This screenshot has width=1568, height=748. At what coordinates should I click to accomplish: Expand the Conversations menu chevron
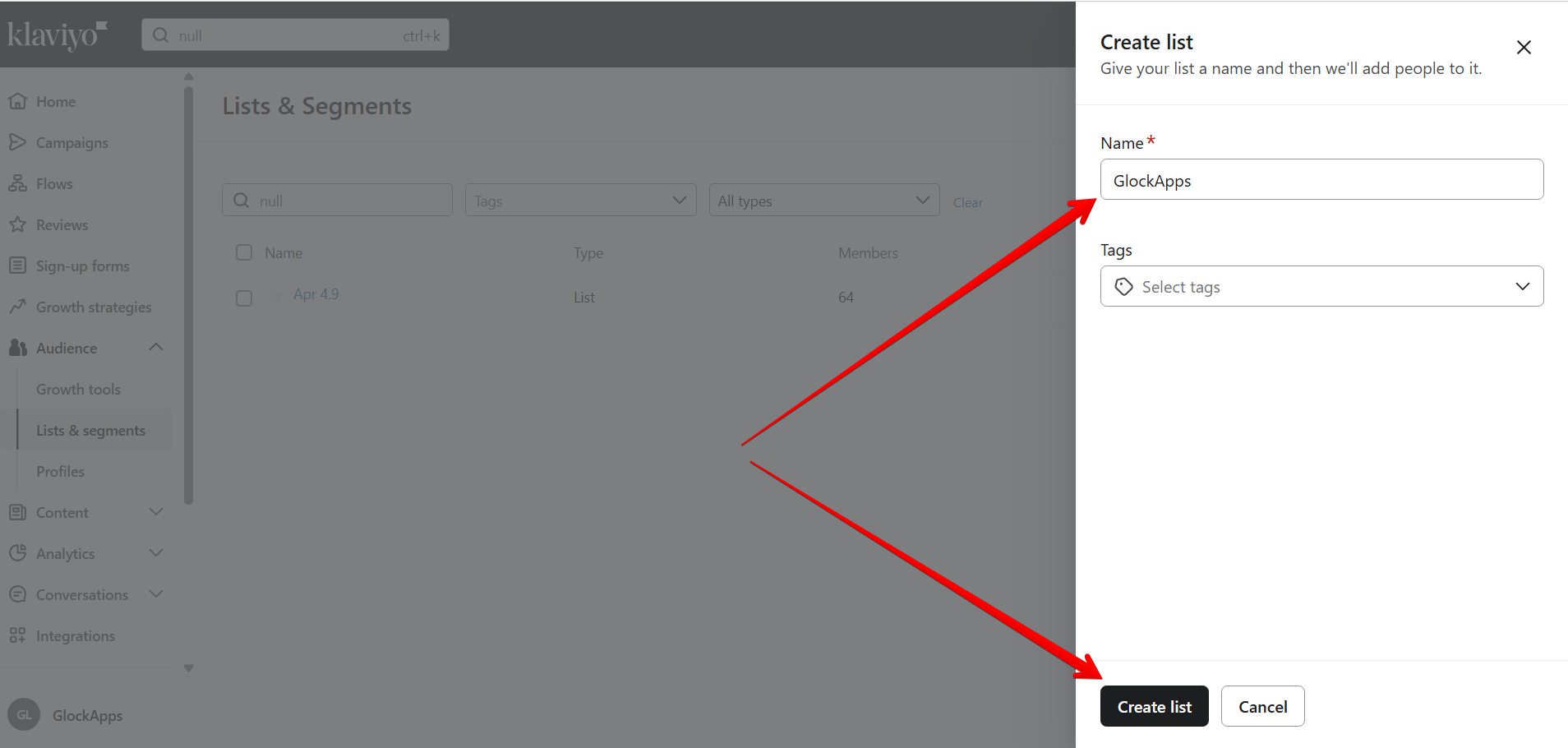click(x=156, y=594)
